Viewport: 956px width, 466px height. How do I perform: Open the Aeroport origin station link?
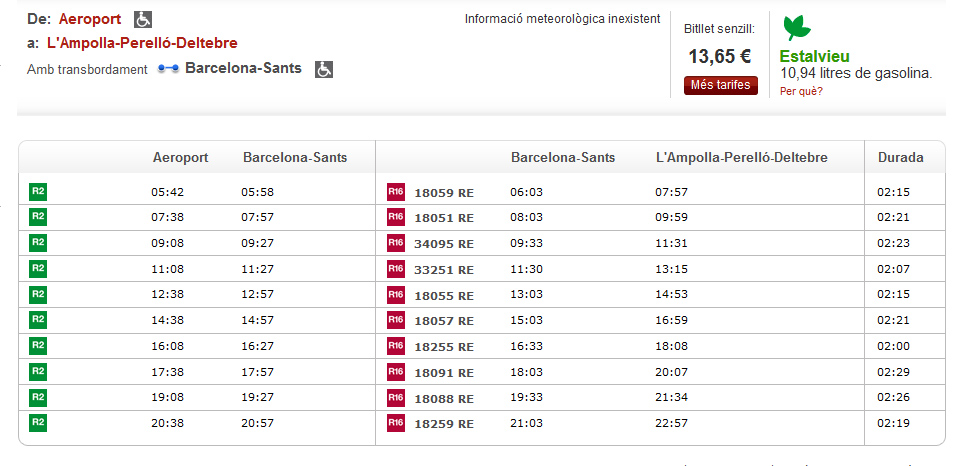pyautogui.click(x=90, y=20)
